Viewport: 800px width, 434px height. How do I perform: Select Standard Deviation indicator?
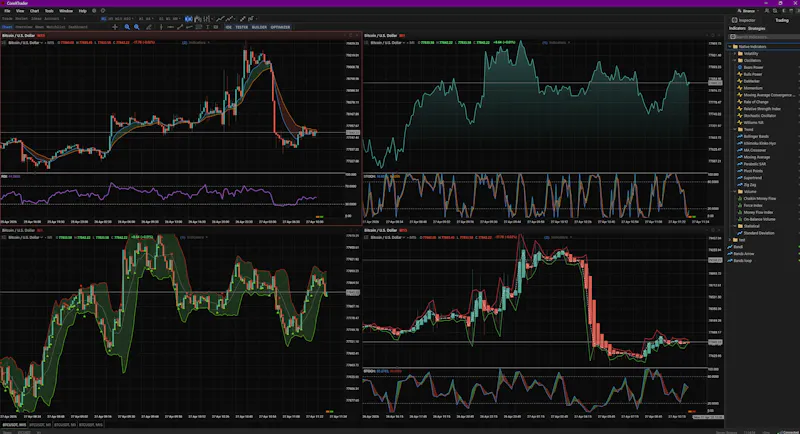[x=759, y=233]
